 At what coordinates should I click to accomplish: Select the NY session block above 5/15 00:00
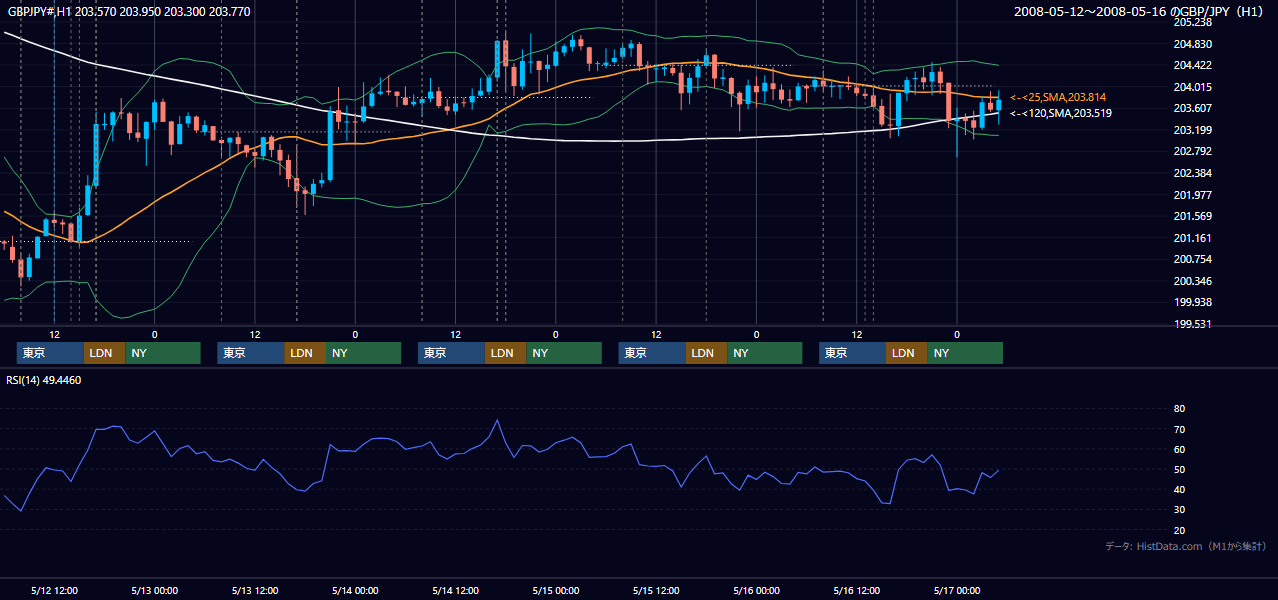tap(564, 353)
